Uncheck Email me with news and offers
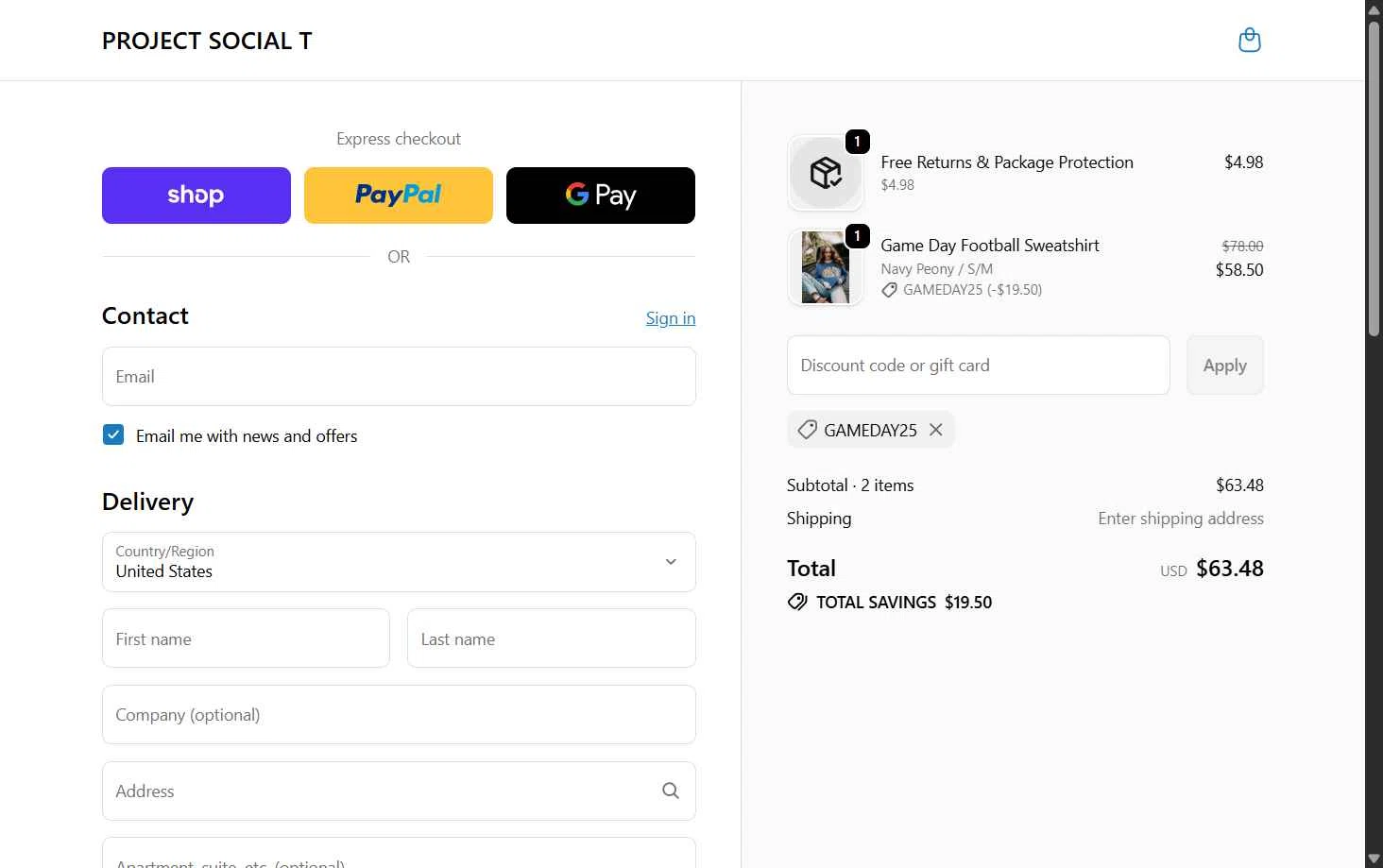 [113, 434]
